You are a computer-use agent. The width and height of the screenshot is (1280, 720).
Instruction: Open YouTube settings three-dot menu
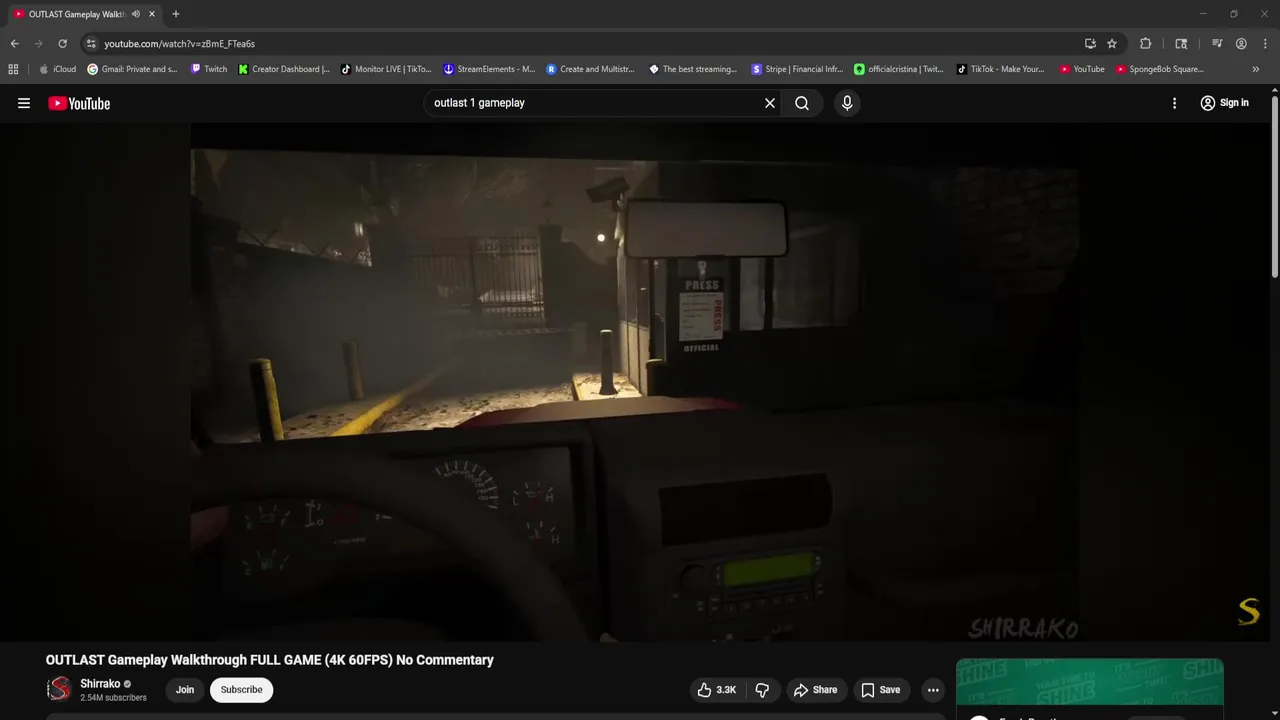click(1174, 103)
